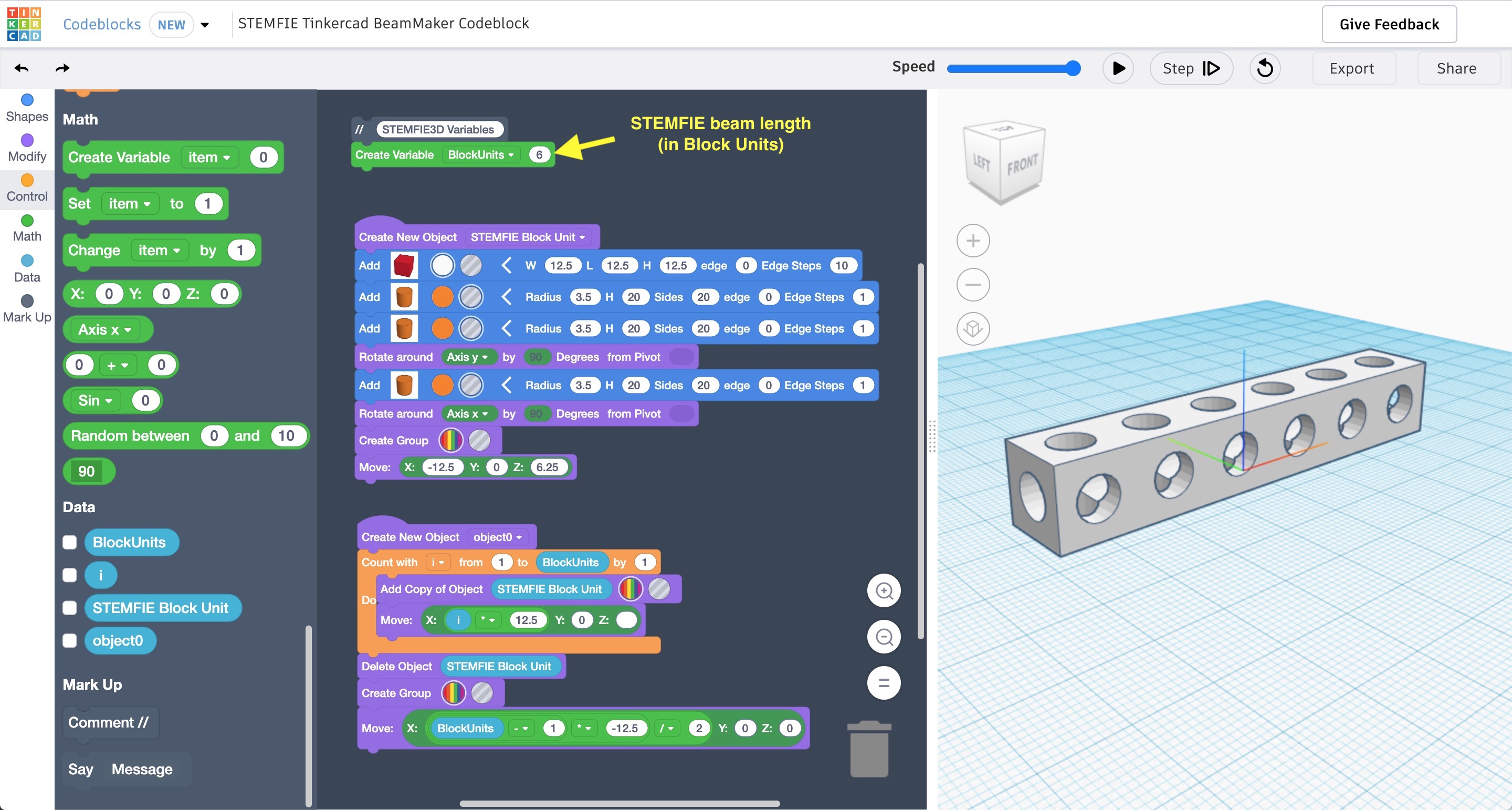This screenshot has height=810, width=1512.
Task: Click editor horizontal scrollbar
Action: (619, 804)
